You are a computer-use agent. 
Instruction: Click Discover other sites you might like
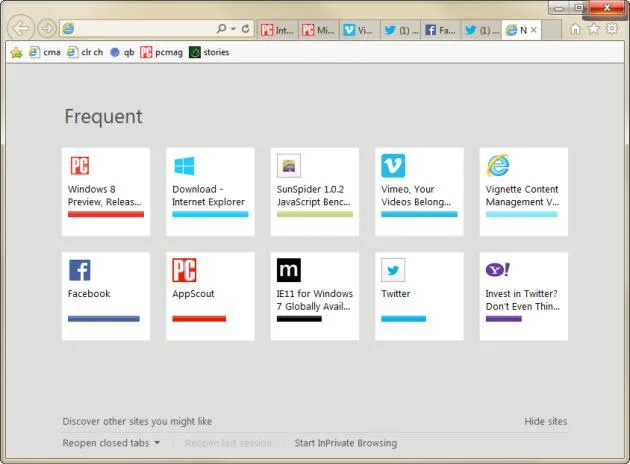point(137,421)
